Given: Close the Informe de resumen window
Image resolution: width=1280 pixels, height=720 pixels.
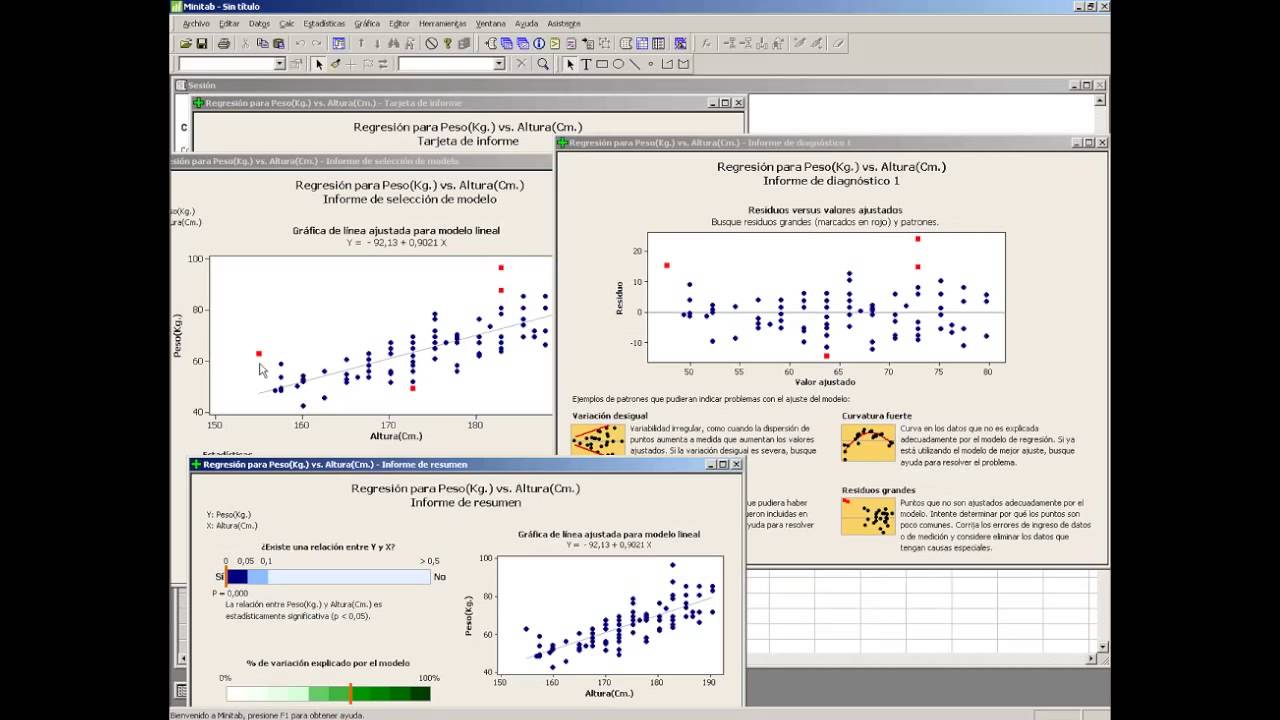Looking at the screenshot, I should [x=739, y=464].
